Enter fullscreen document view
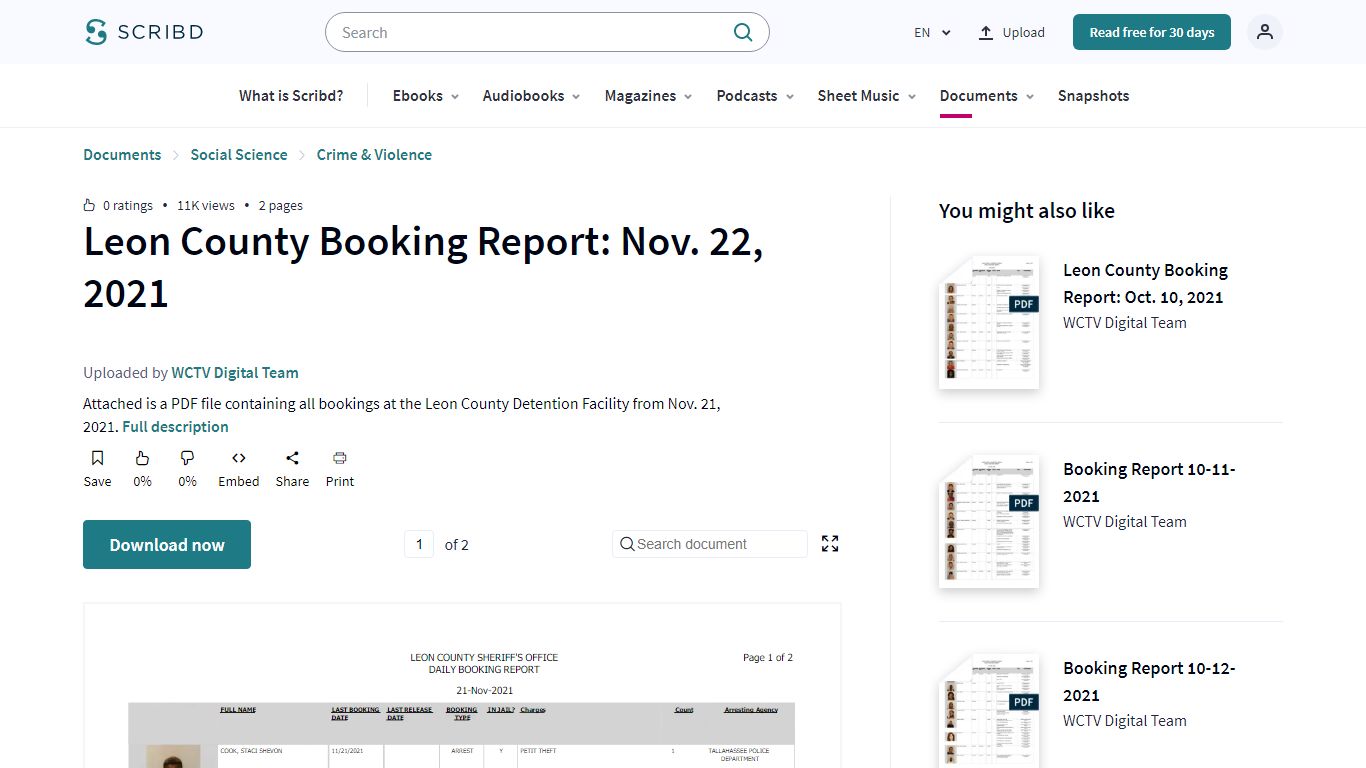 click(830, 544)
